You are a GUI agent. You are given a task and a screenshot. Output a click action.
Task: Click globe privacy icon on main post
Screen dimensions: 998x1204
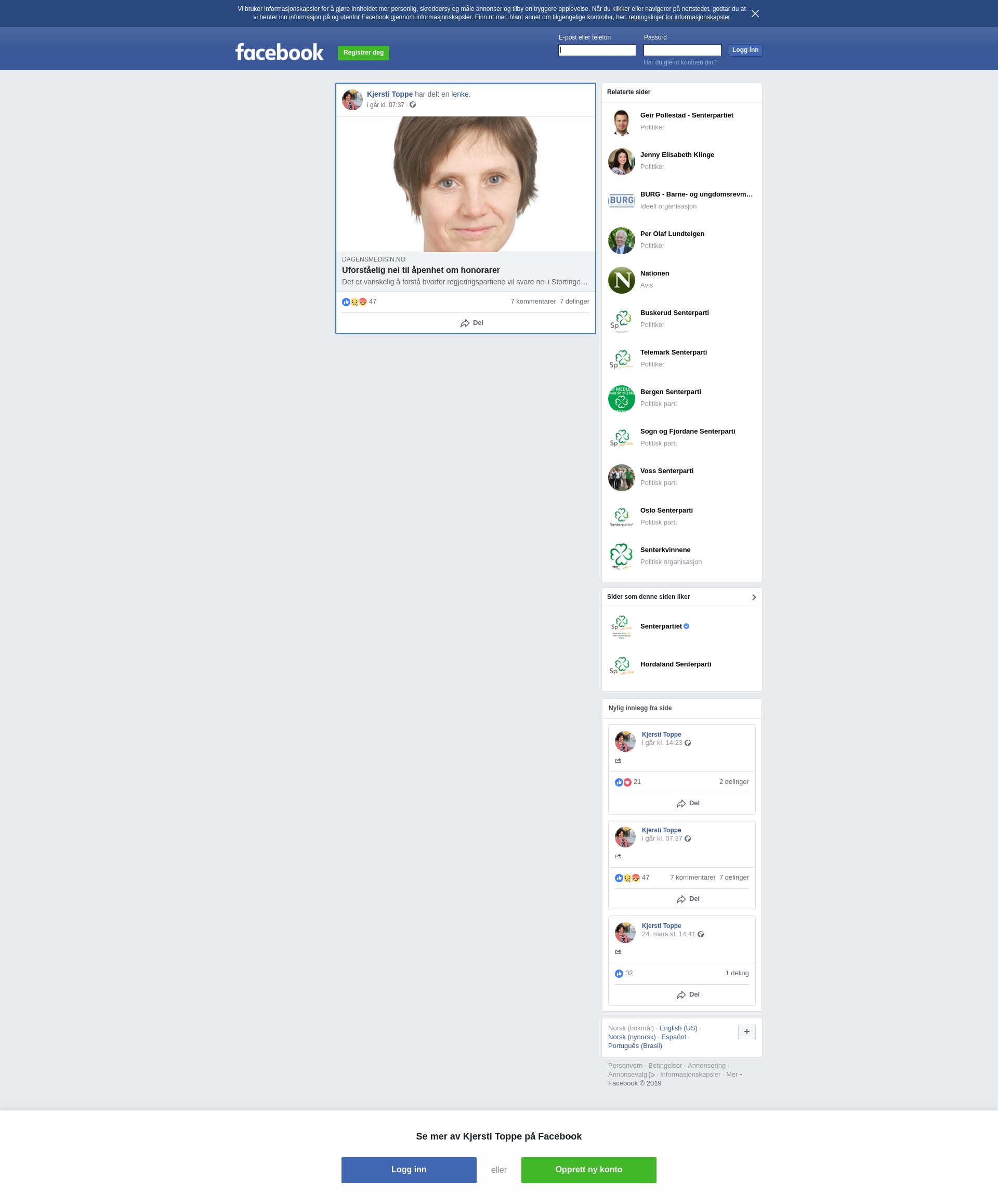[x=413, y=105]
